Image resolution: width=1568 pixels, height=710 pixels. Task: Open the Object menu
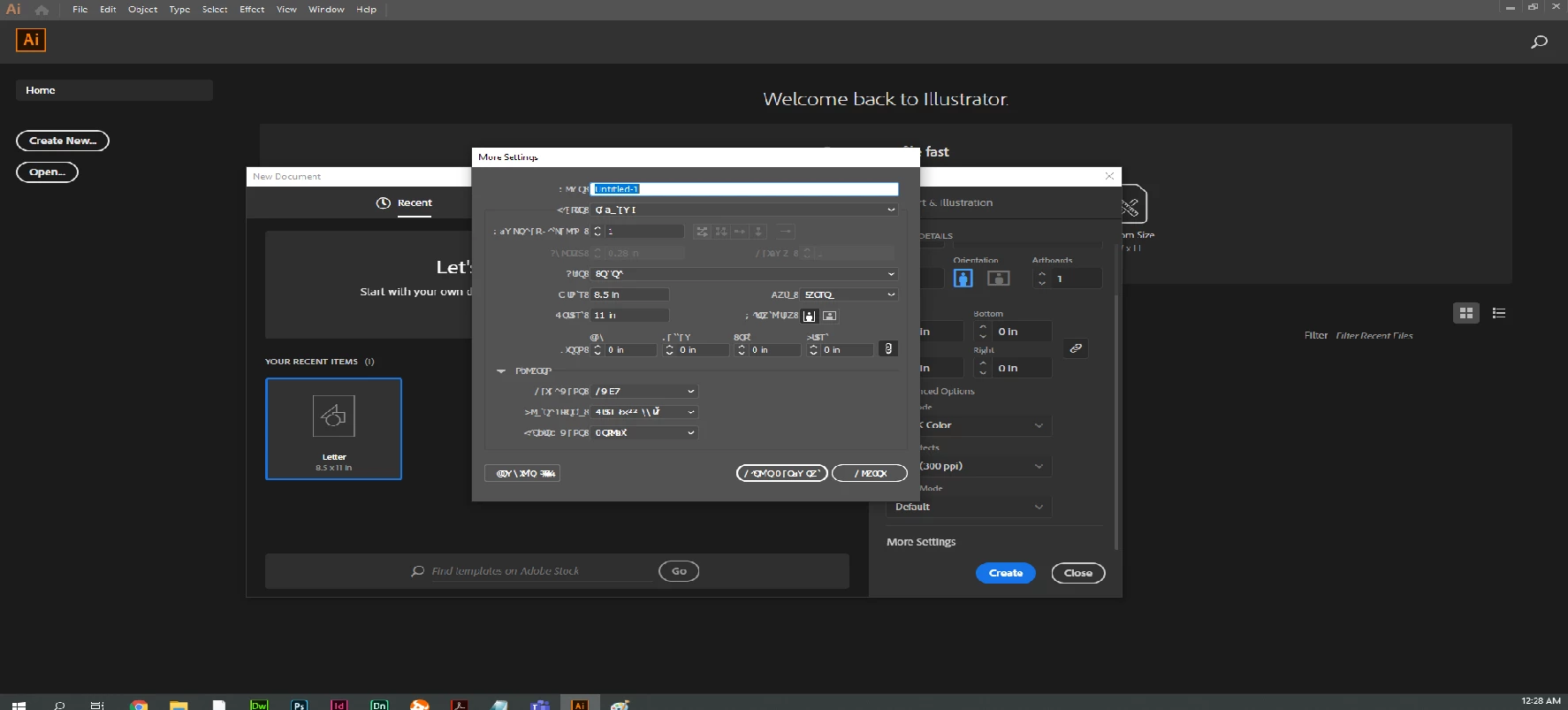[142, 10]
